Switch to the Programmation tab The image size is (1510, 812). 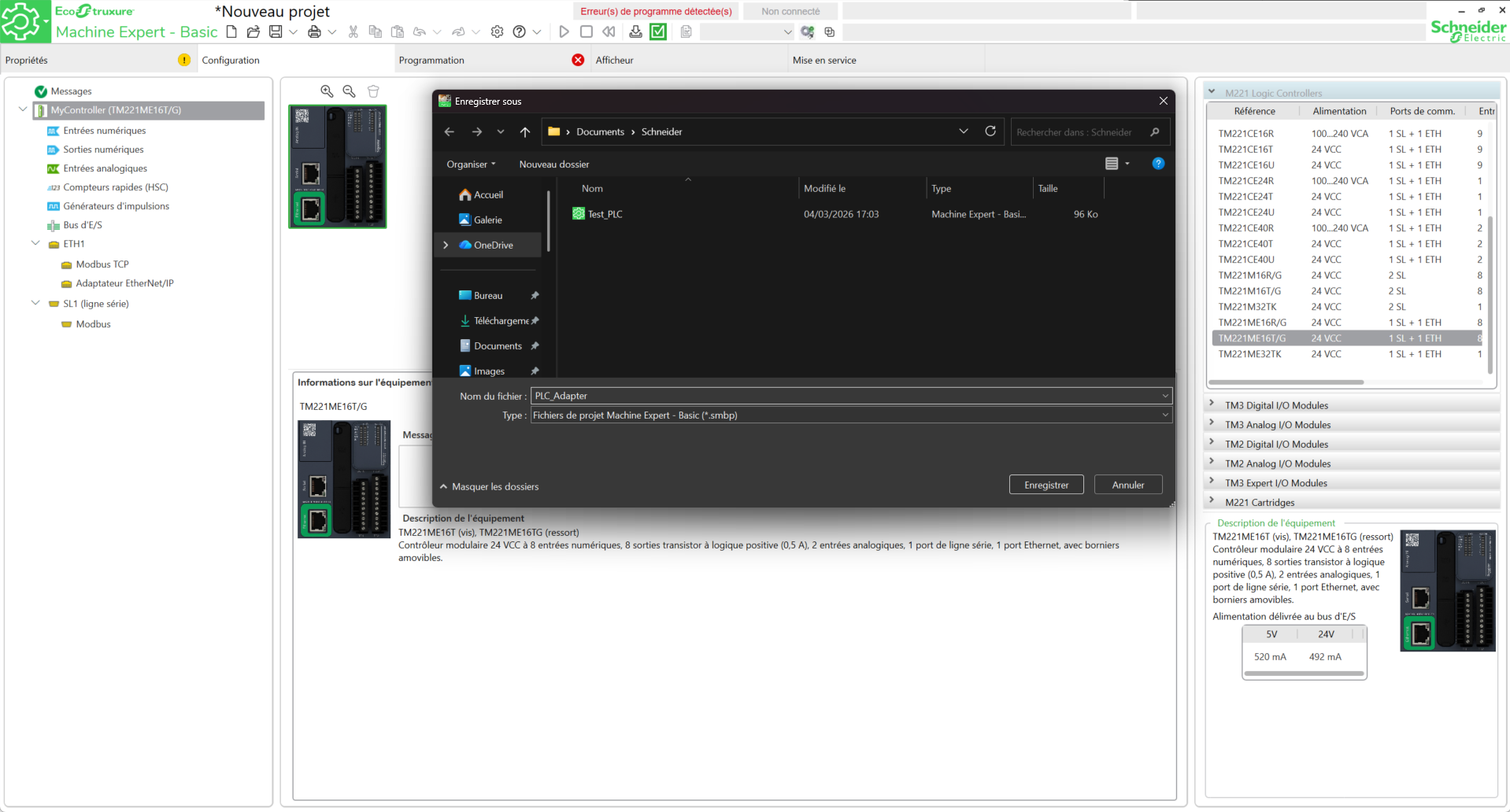(431, 60)
